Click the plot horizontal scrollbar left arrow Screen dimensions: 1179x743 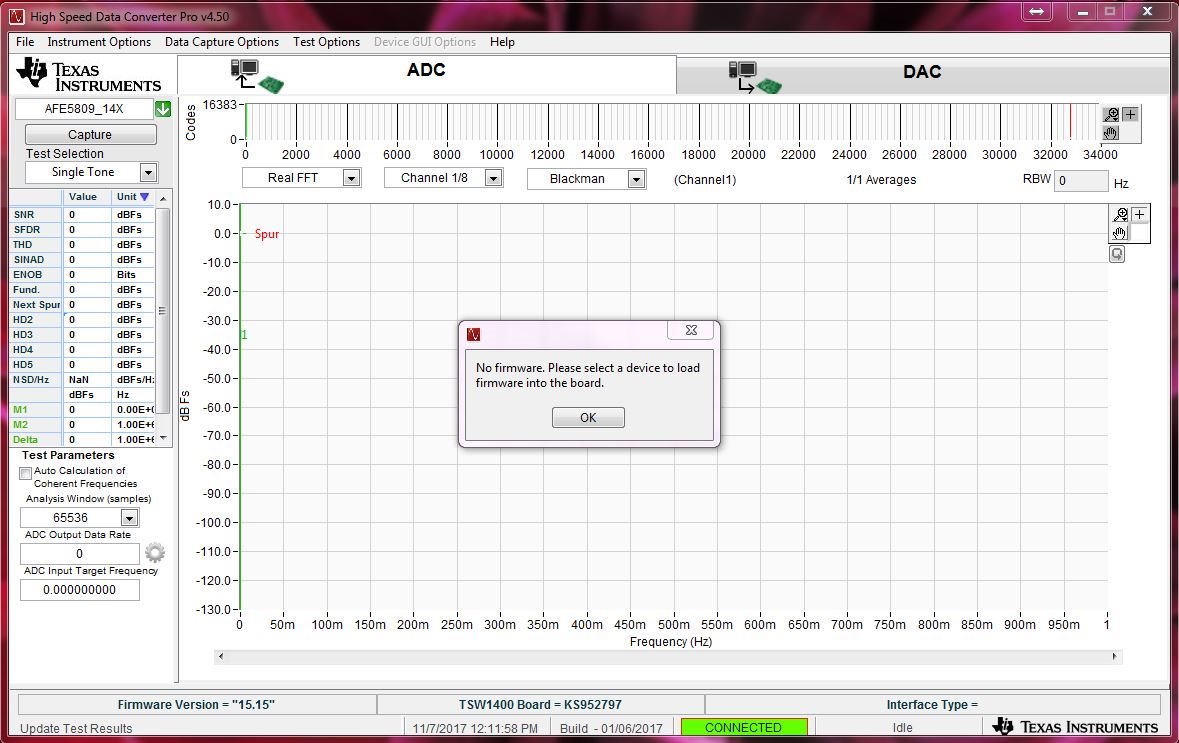(220, 657)
